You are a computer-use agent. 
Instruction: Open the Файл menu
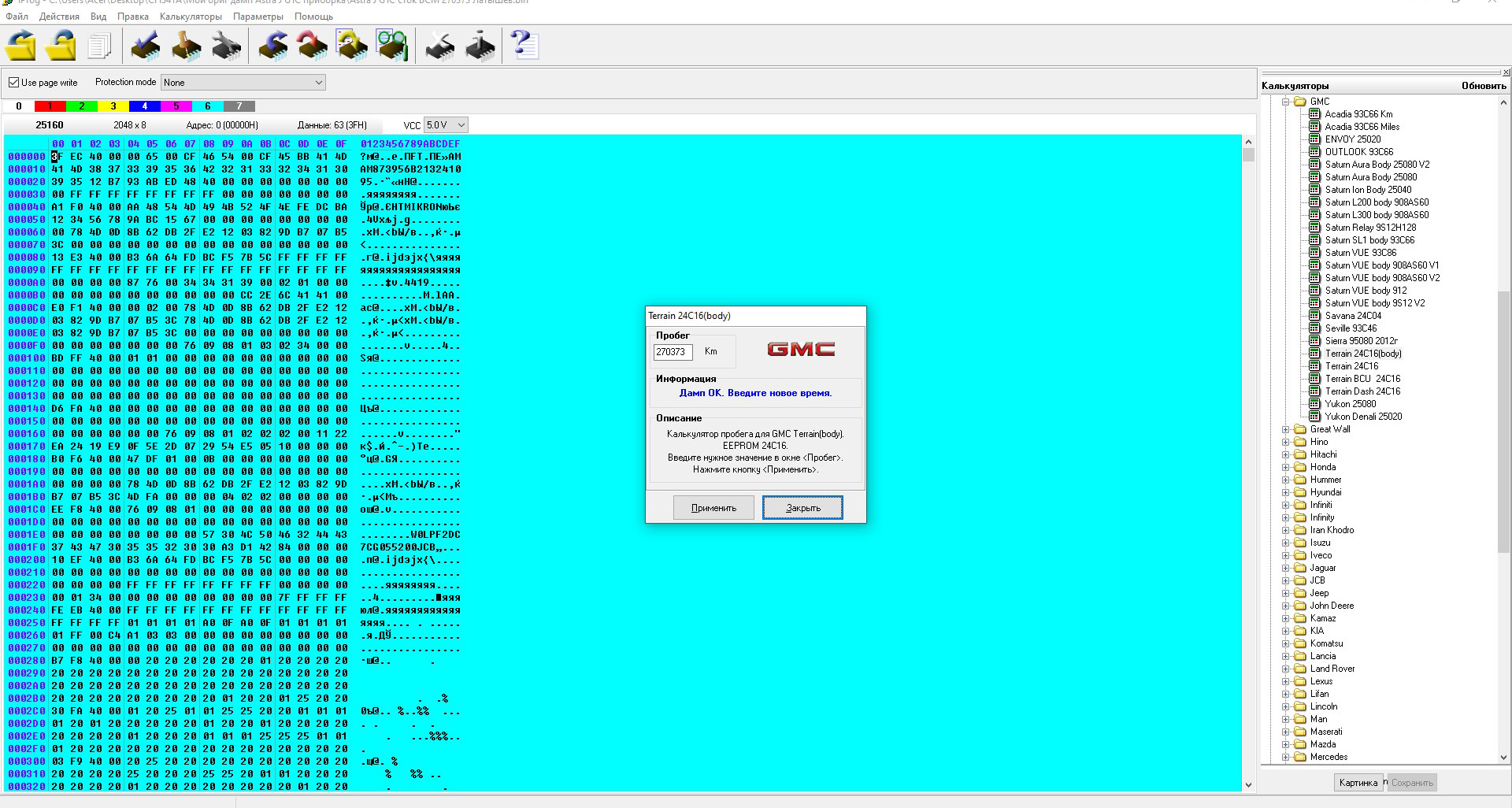pos(17,17)
